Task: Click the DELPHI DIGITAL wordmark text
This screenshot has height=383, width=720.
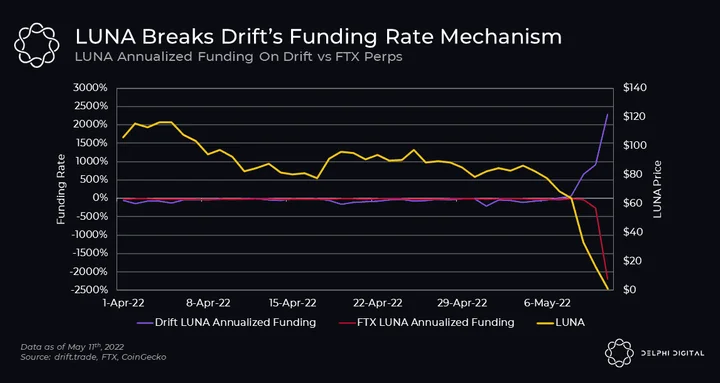Action: (x=673, y=353)
